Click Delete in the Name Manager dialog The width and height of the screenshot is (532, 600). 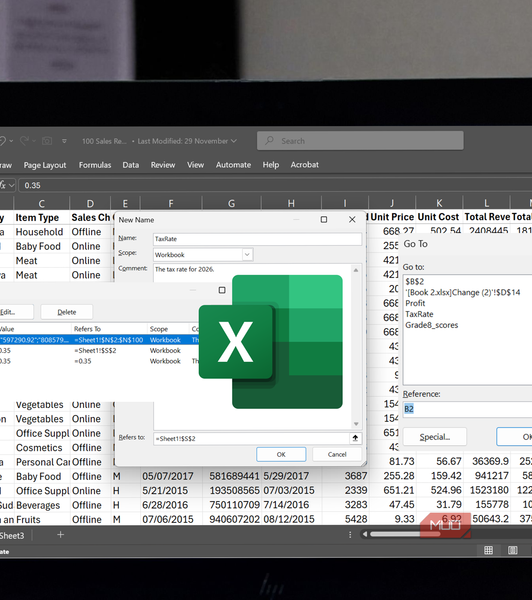pos(67,312)
